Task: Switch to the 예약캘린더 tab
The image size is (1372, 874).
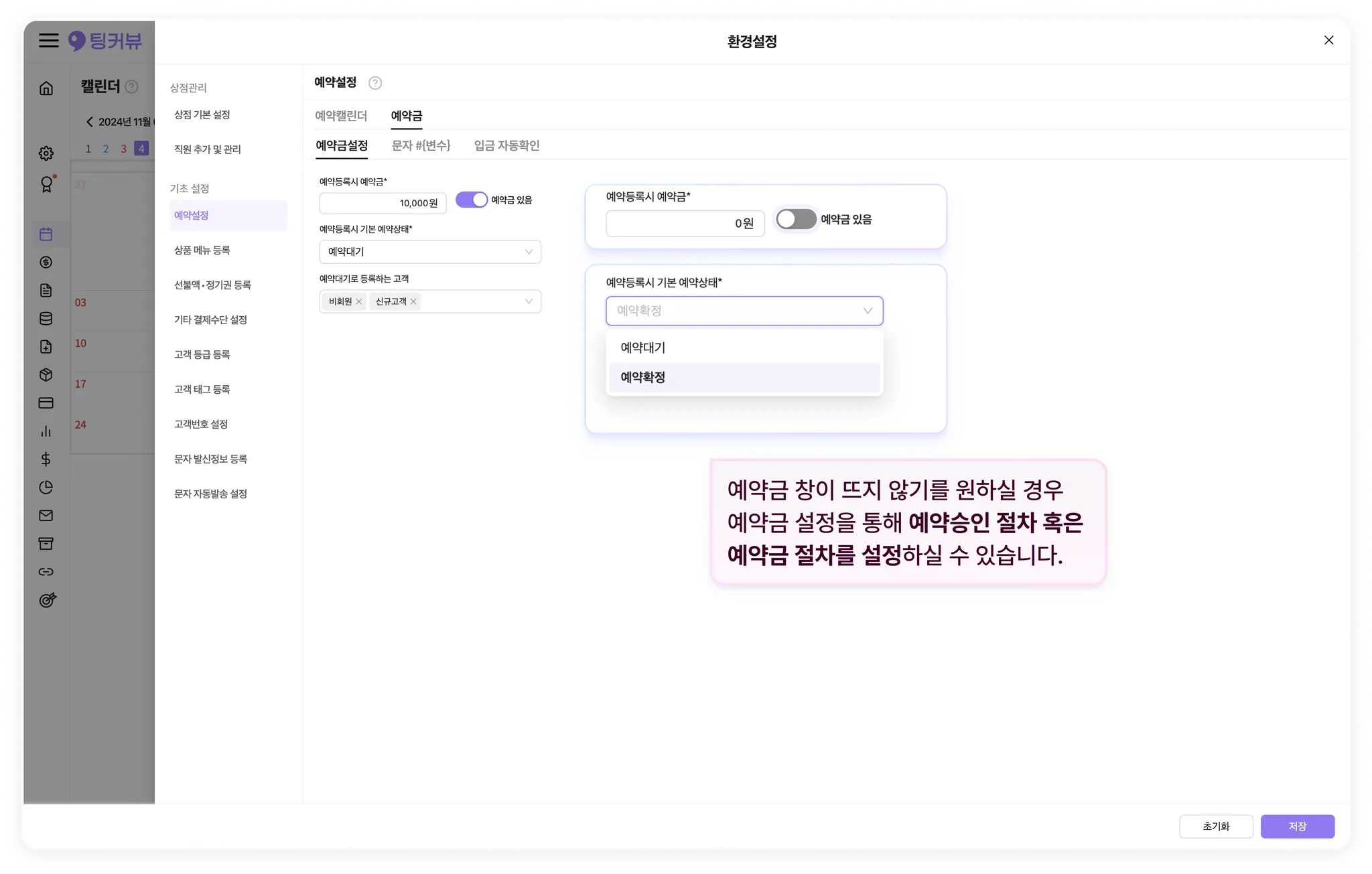Action: point(341,117)
